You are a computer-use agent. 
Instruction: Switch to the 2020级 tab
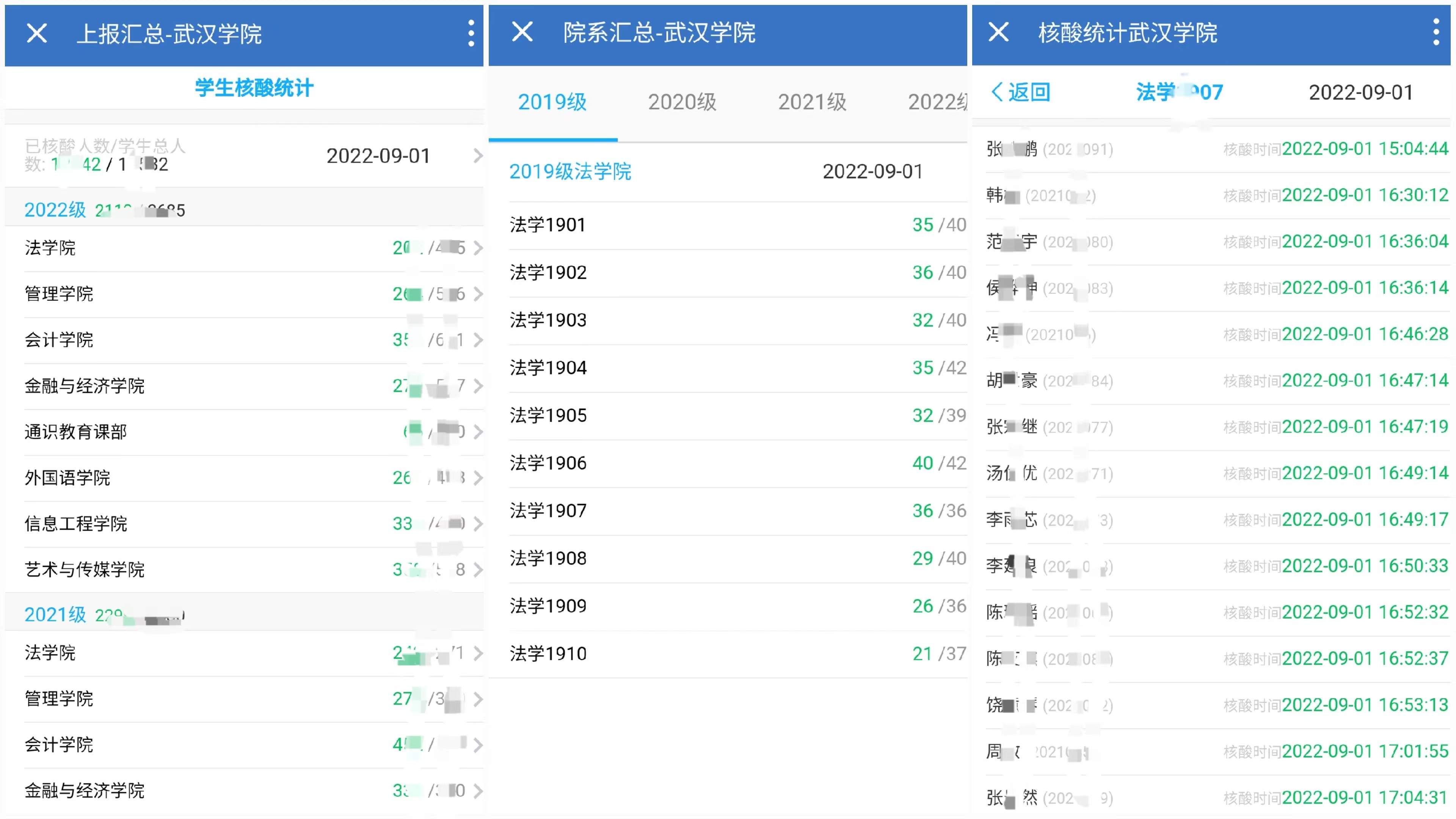click(682, 102)
